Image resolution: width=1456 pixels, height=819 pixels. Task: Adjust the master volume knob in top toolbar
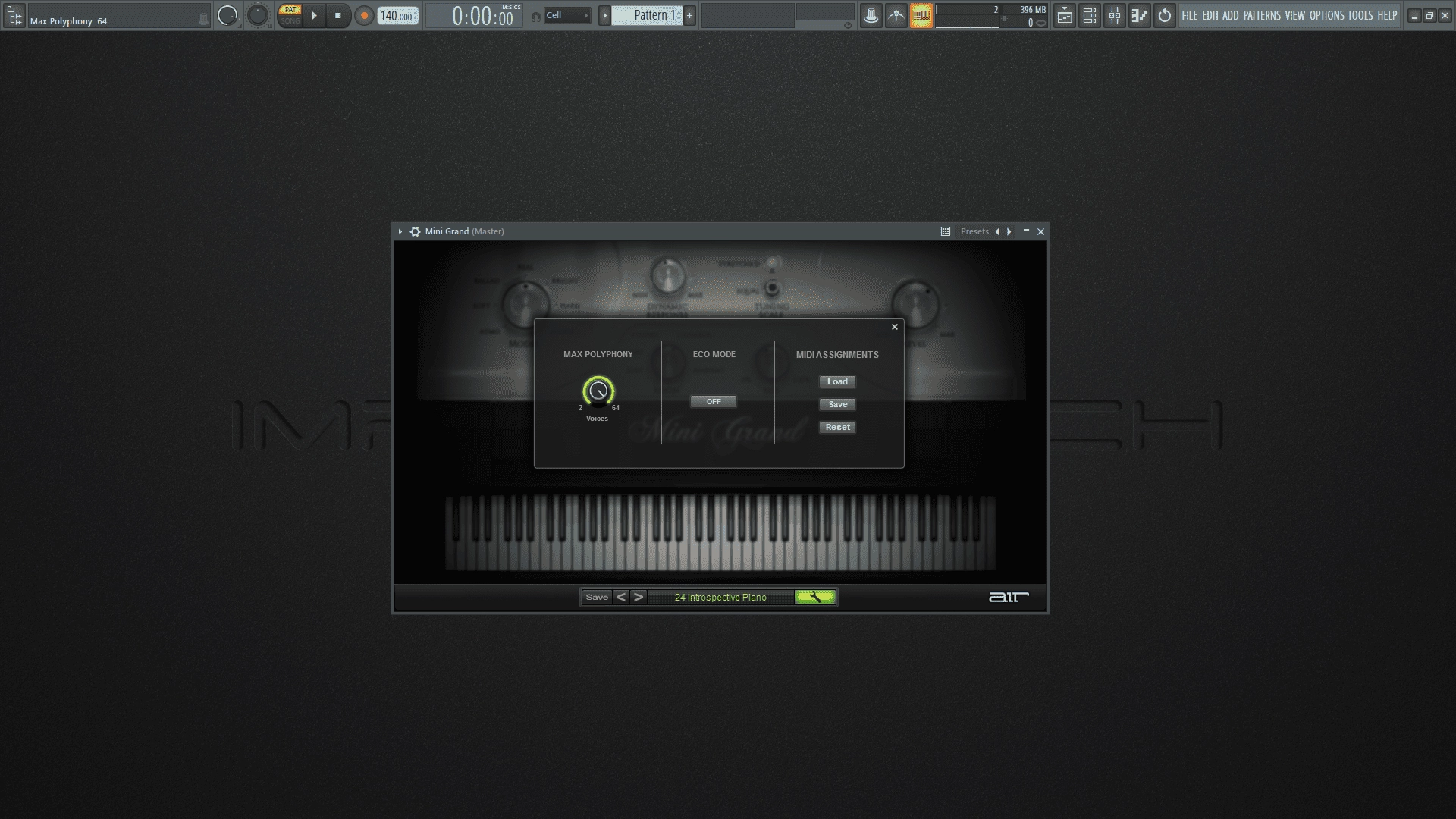[227, 15]
